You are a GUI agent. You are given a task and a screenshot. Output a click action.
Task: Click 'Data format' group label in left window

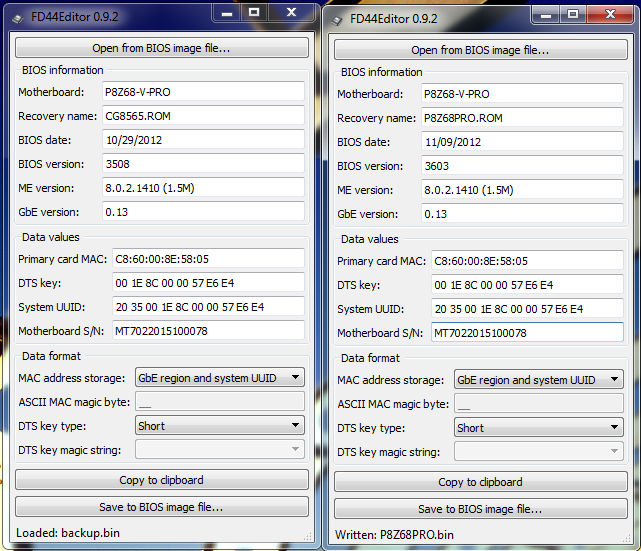point(51,356)
